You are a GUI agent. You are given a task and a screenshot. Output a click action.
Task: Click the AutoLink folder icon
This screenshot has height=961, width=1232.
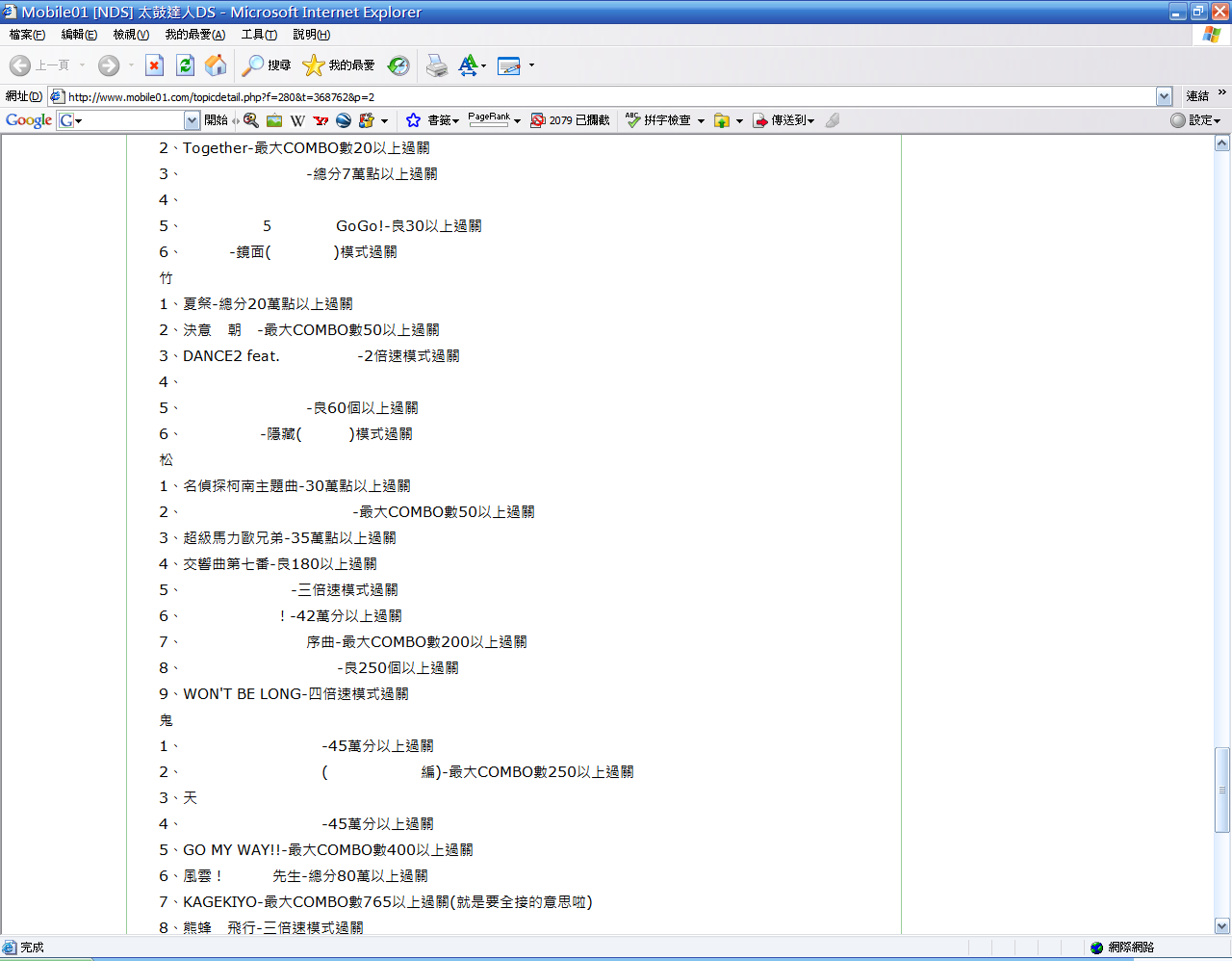pos(722,120)
